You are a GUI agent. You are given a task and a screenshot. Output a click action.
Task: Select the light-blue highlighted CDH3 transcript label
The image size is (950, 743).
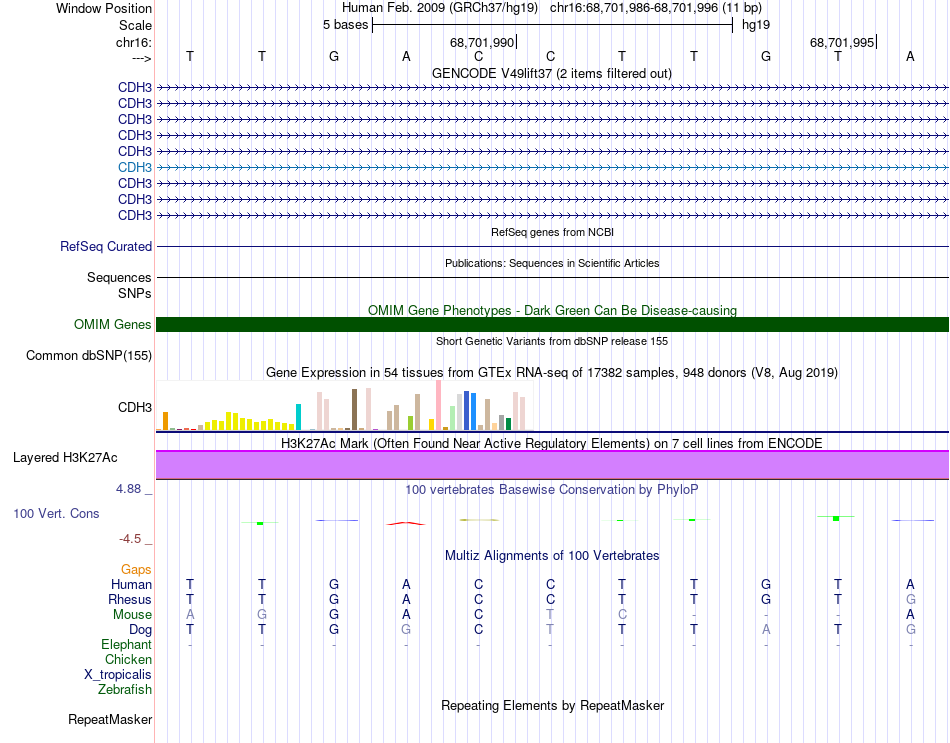pyautogui.click(x=135, y=167)
